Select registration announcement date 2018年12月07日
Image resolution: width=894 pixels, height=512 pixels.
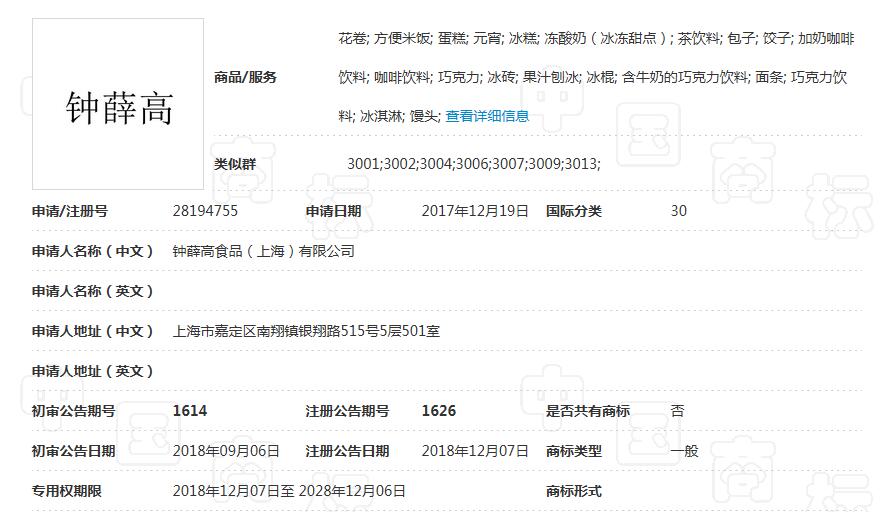pyautogui.click(x=475, y=451)
